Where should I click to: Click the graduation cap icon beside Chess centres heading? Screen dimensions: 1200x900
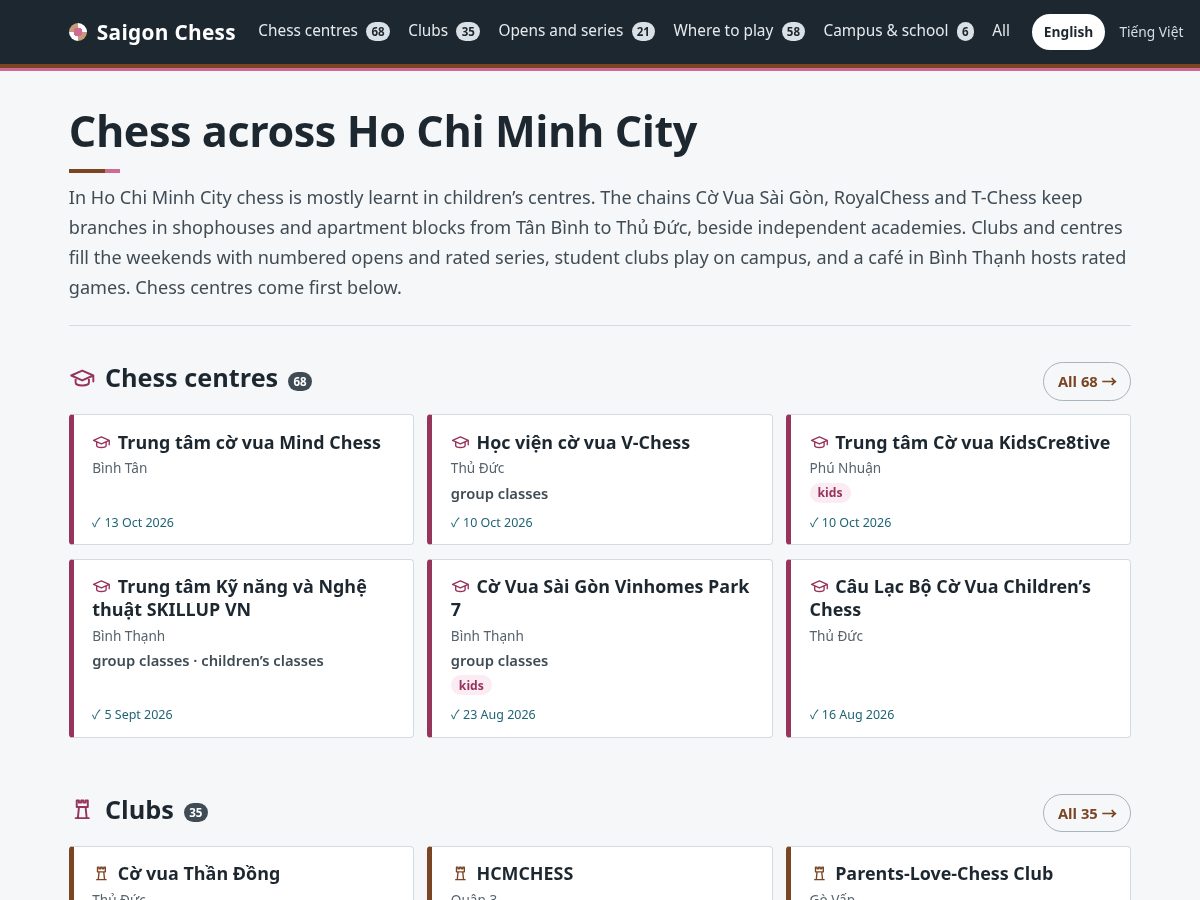82,378
